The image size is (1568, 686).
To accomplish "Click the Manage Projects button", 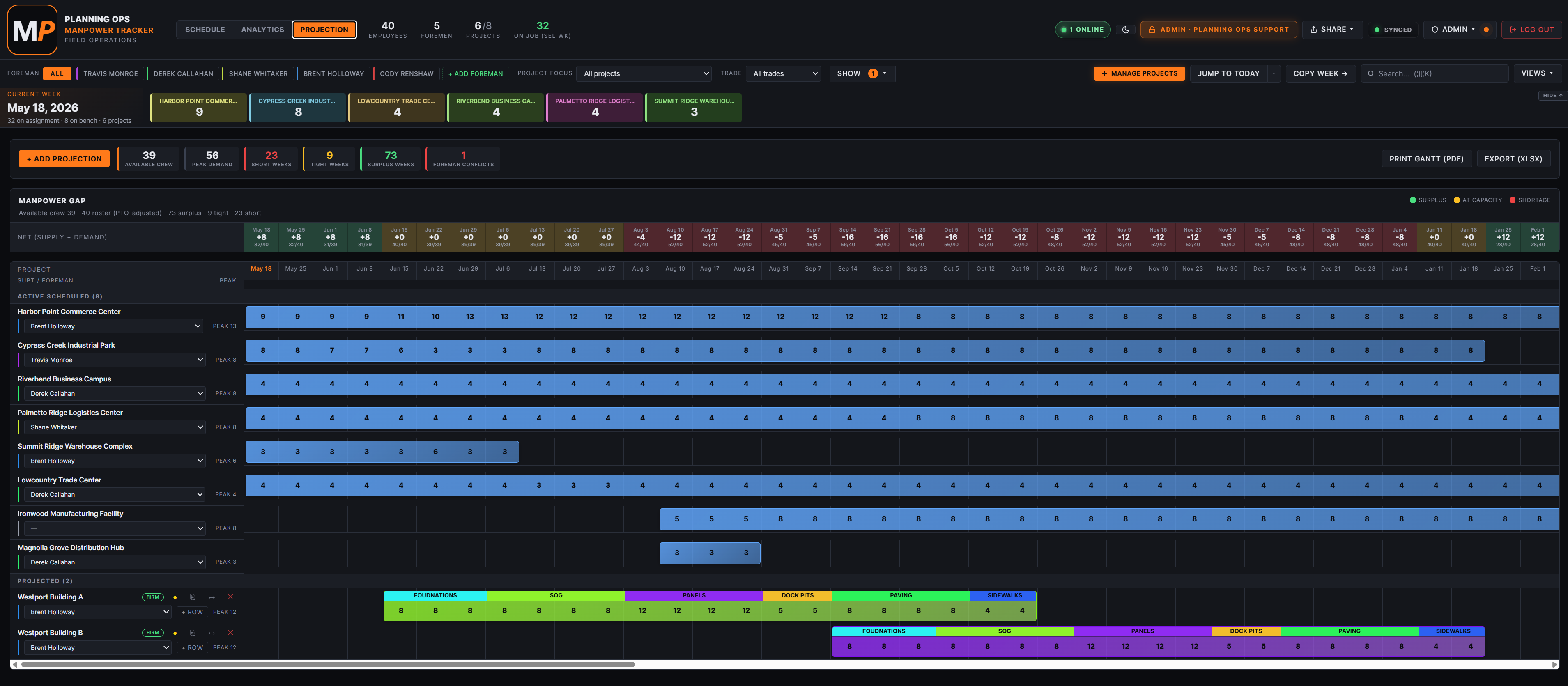I will pos(1139,73).
